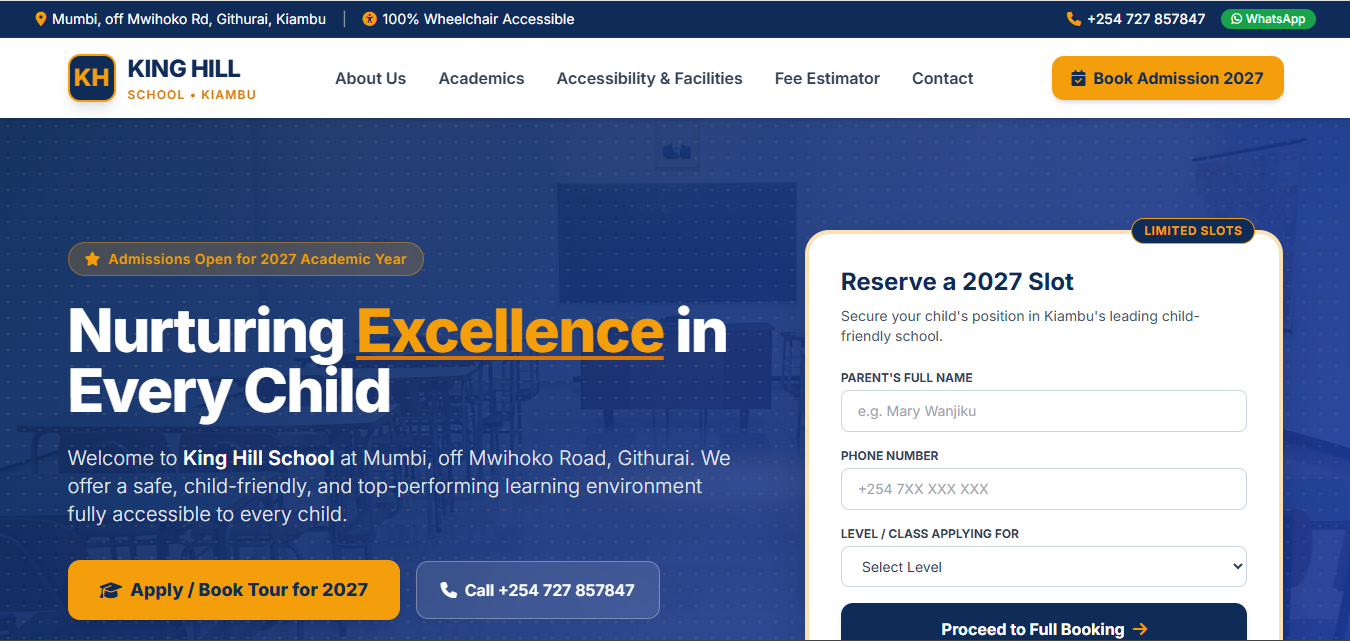Click the arrow icon on Proceed to Full Booking
This screenshot has width=1350, height=641.
click(x=1140, y=629)
